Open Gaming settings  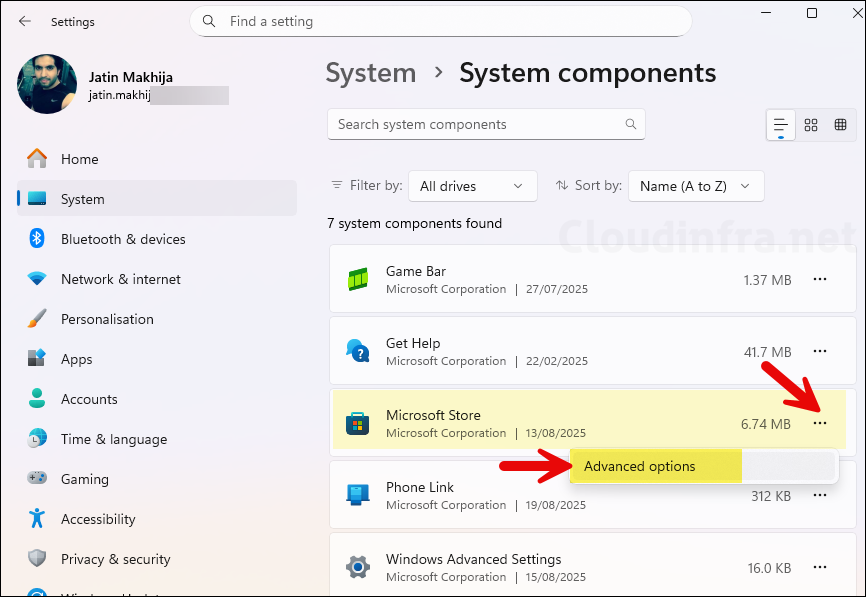[157, 479]
